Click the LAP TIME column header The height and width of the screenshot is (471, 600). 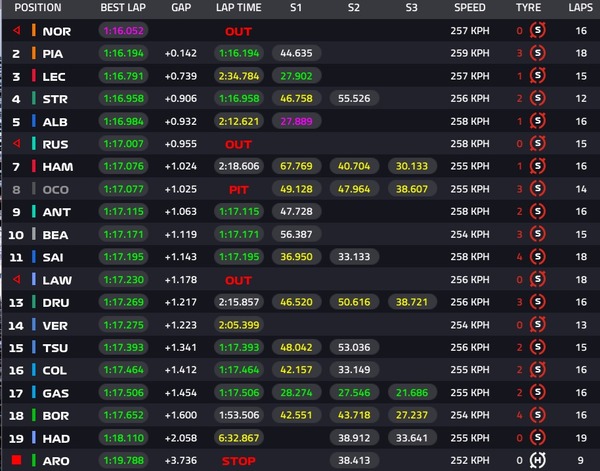point(237,8)
